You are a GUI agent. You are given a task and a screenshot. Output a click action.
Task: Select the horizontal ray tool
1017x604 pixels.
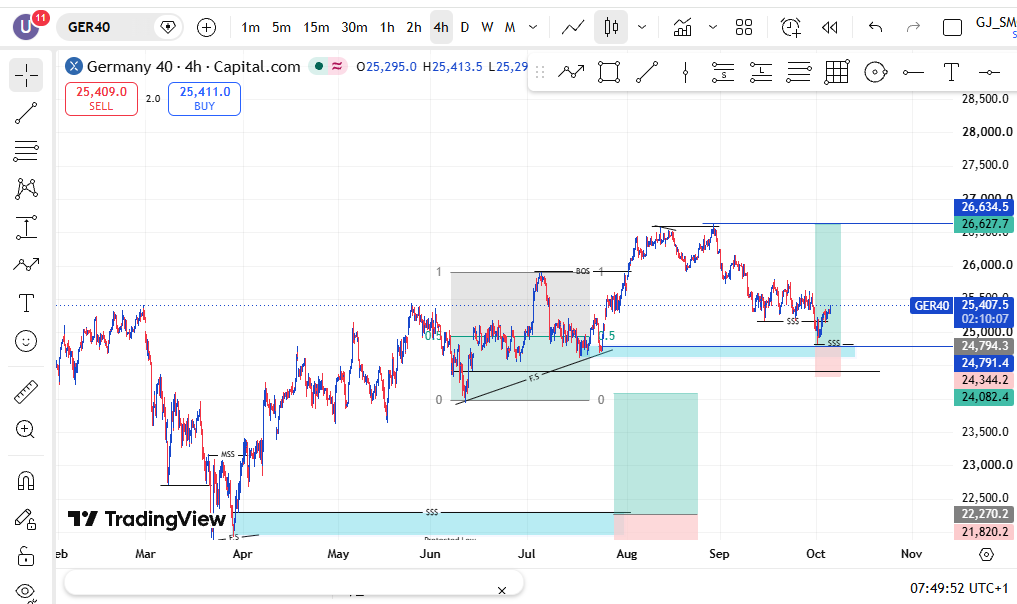tap(913, 72)
